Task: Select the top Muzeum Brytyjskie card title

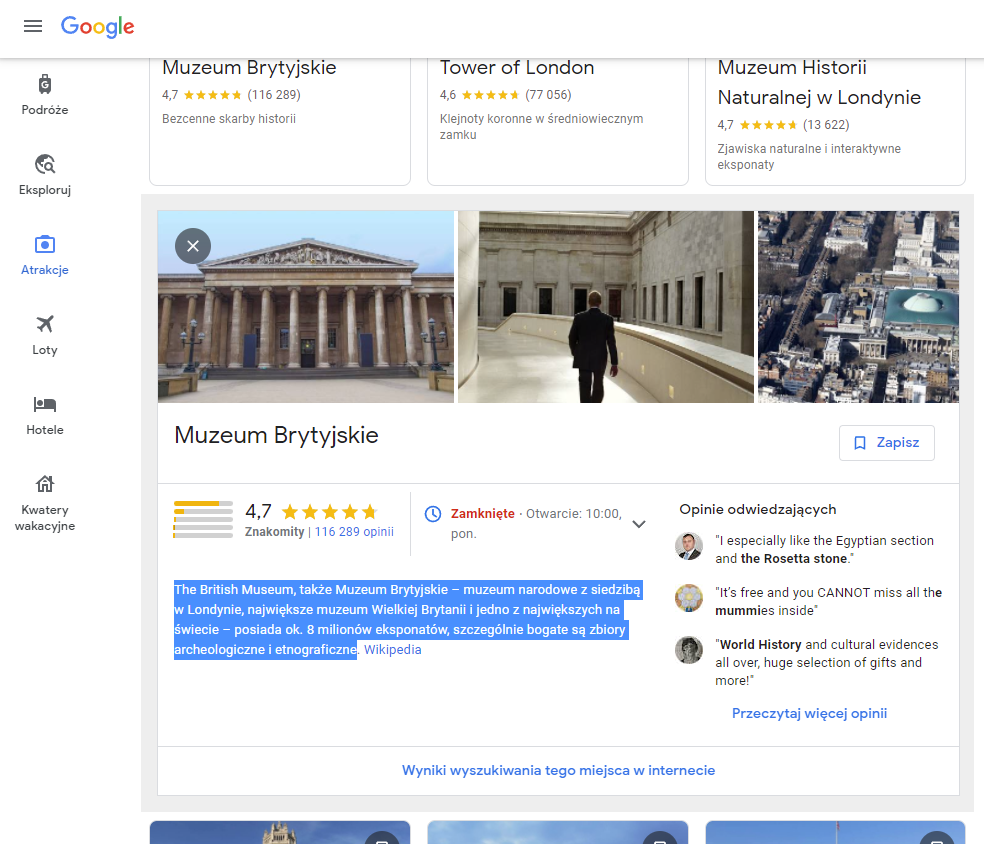Action: point(249,67)
